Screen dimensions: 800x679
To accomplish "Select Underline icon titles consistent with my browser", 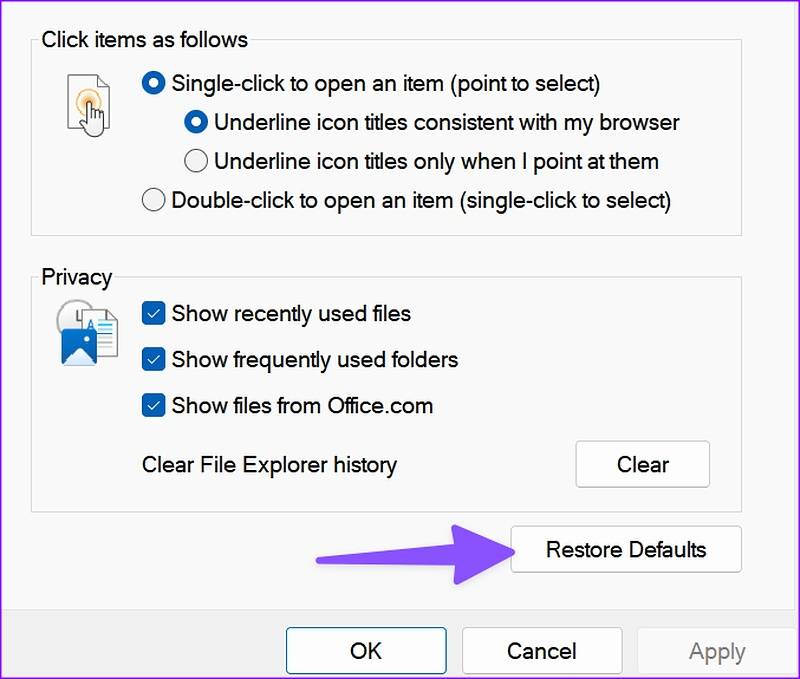I will 196,123.
